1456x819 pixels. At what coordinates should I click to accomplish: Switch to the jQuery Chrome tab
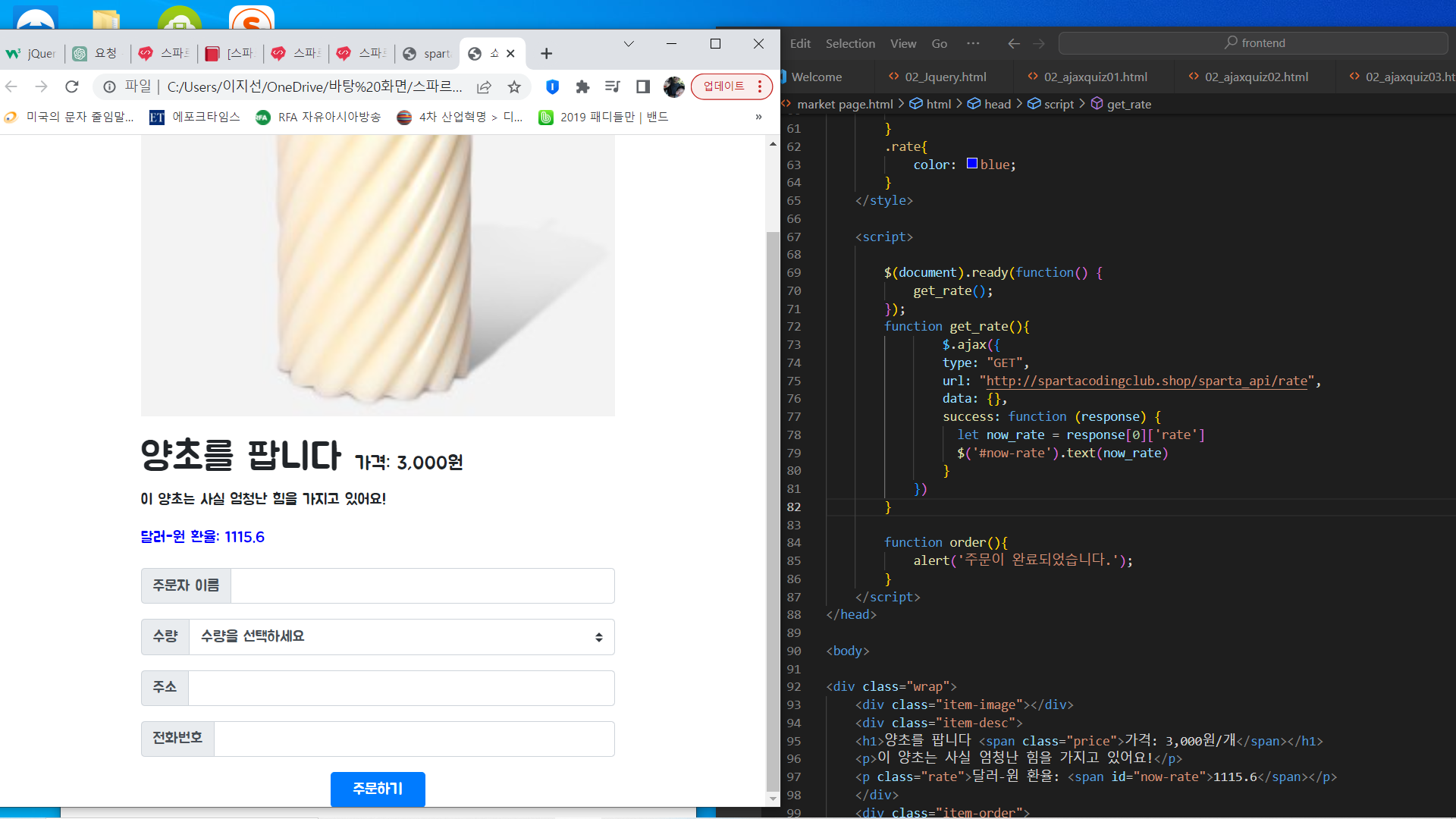coord(32,54)
